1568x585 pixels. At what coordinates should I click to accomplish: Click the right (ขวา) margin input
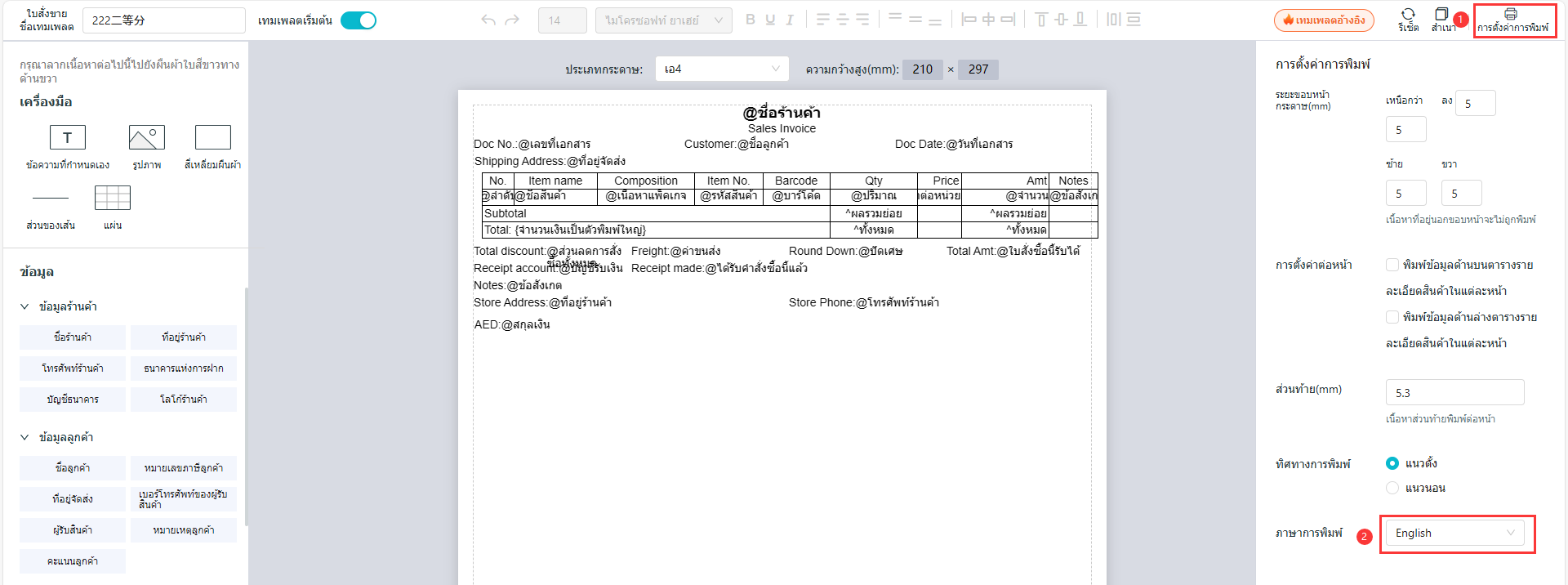point(1462,193)
